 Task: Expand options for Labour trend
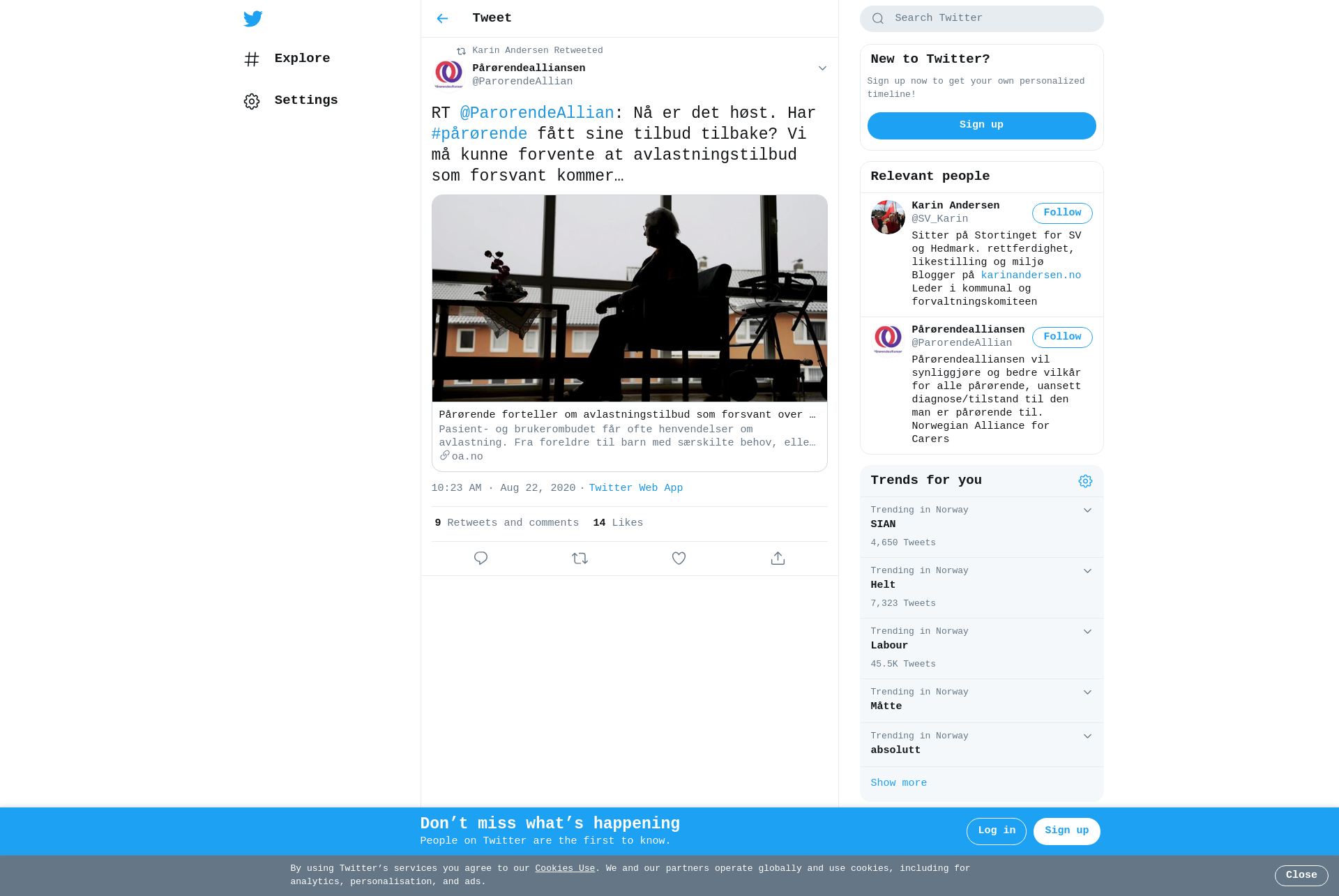click(x=1087, y=632)
